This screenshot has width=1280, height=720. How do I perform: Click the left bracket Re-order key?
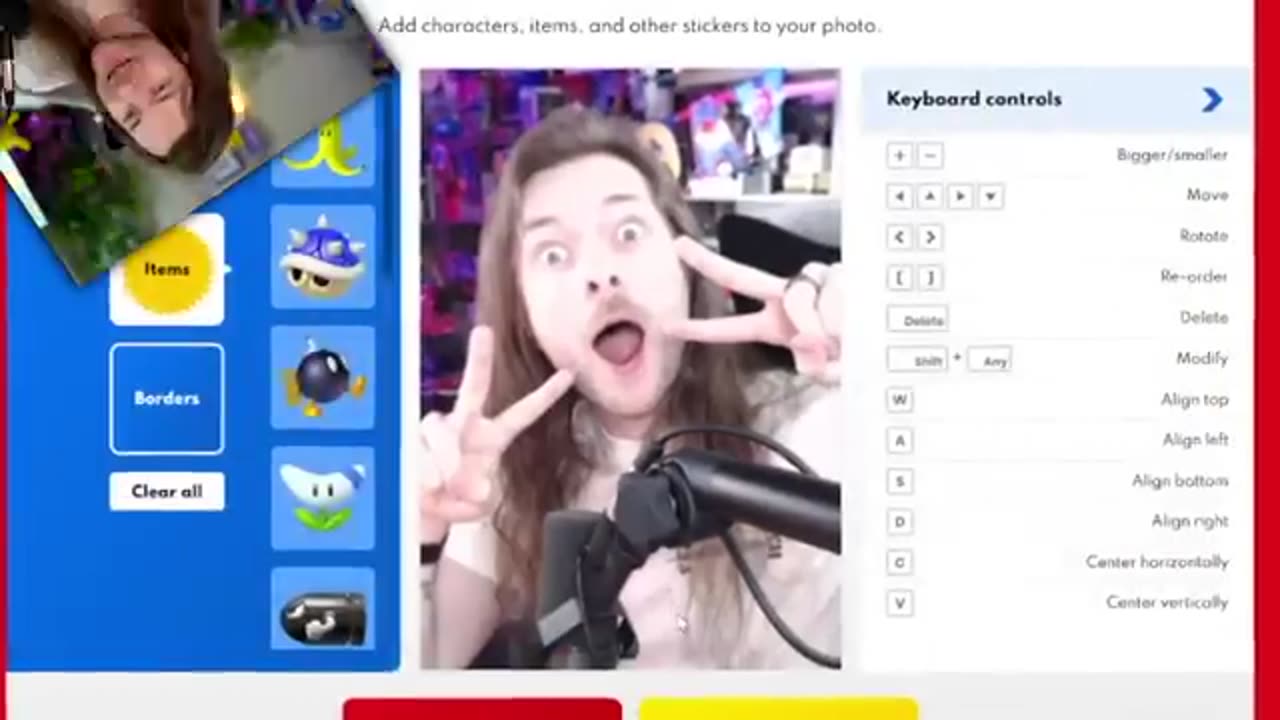[x=899, y=277]
